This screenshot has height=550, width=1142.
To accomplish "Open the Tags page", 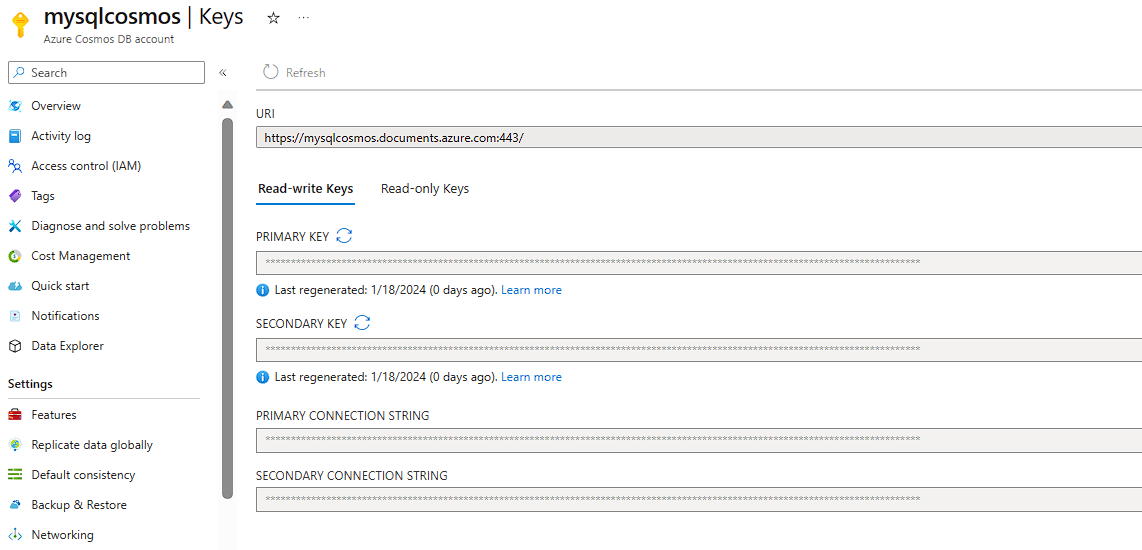I will pyautogui.click(x=43, y=196).
